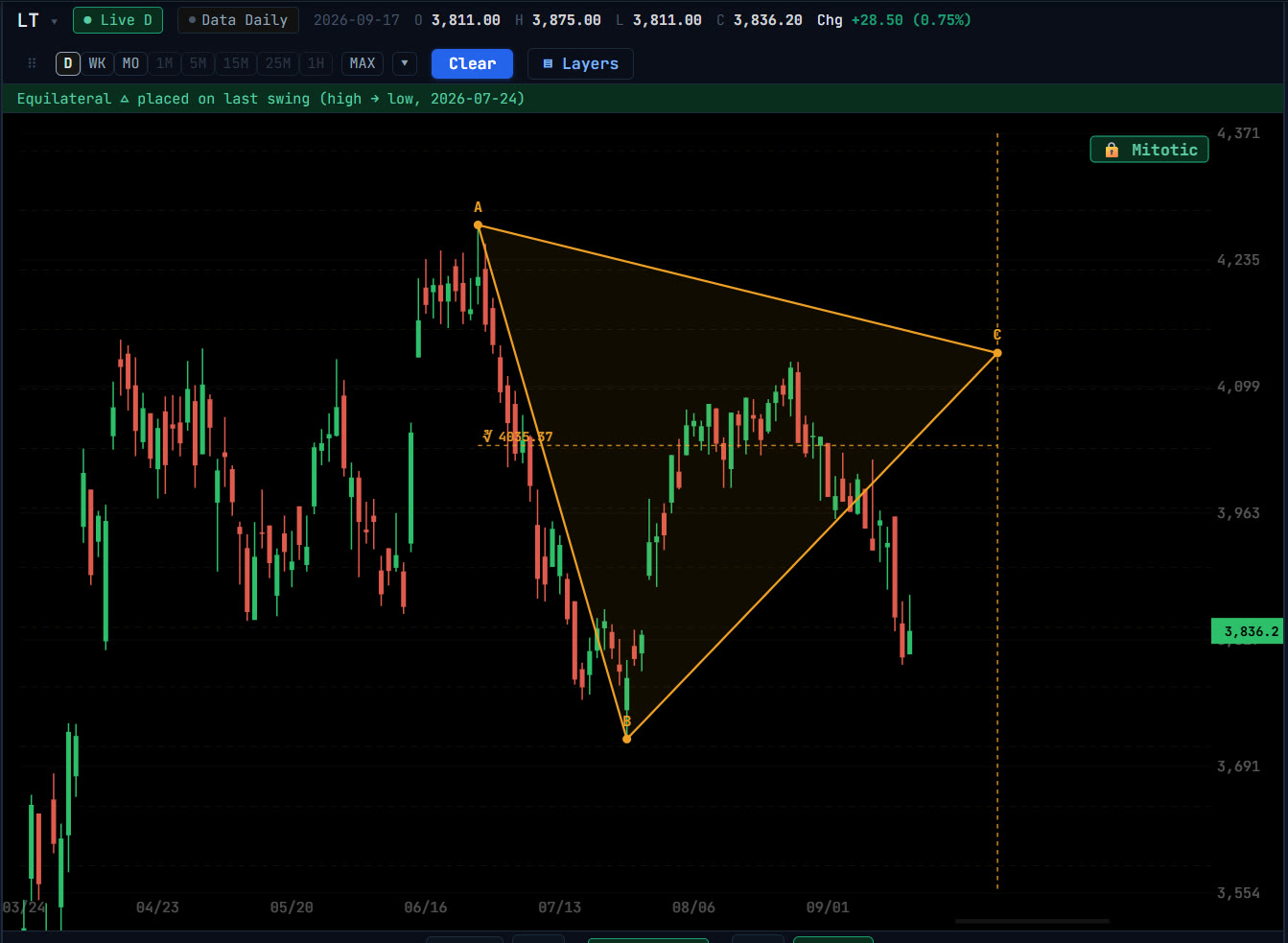Toggle the Live D status indicator
The width and height of the screenshot is (1288, 943).
point(118,20)
